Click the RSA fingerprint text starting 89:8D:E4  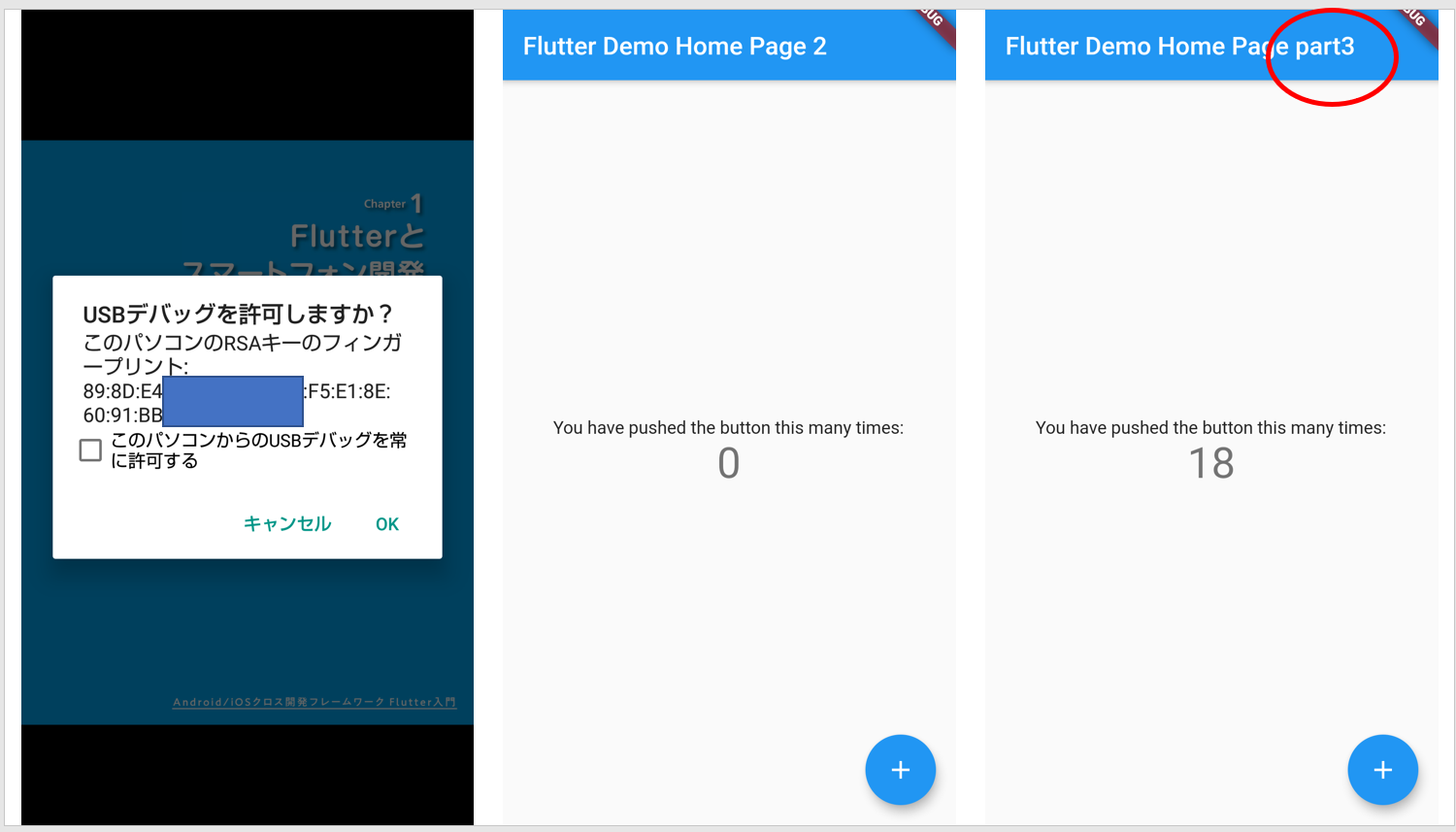(237, 403)
